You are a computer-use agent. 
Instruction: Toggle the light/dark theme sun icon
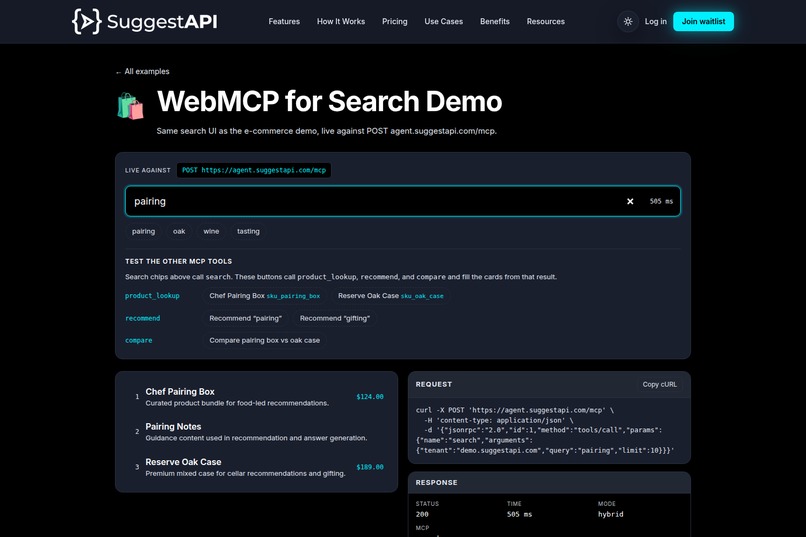[628, 22]
